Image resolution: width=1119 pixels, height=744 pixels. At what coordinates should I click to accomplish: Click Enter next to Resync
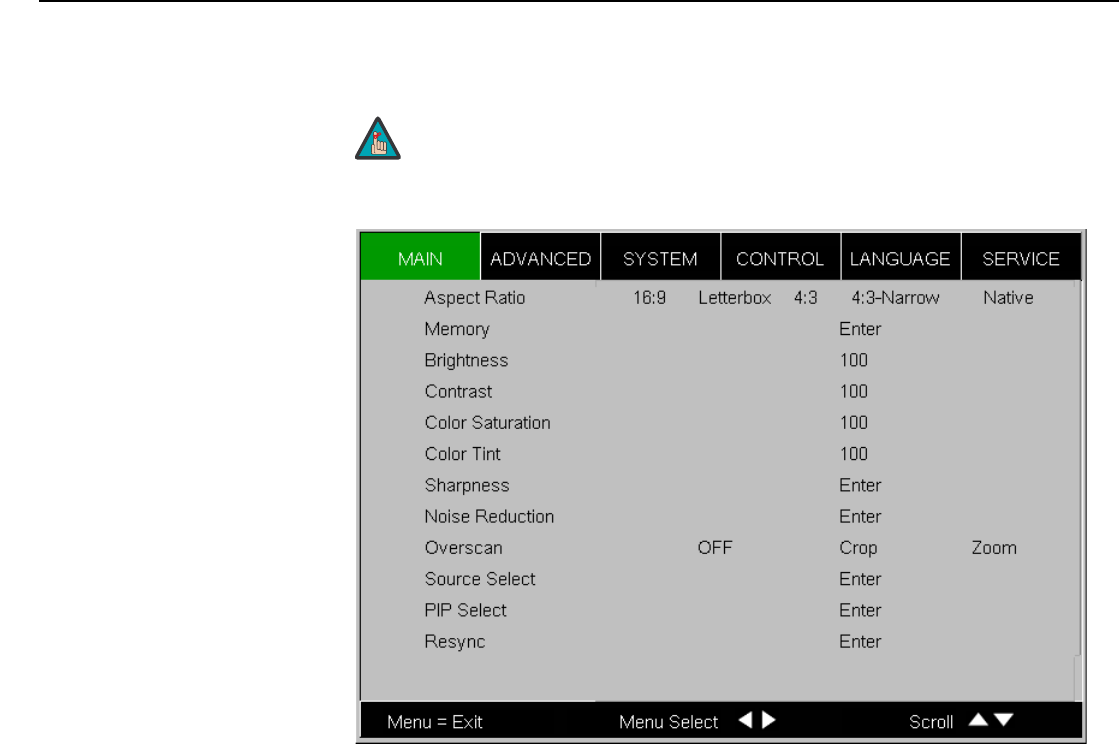tap(860, 641)
